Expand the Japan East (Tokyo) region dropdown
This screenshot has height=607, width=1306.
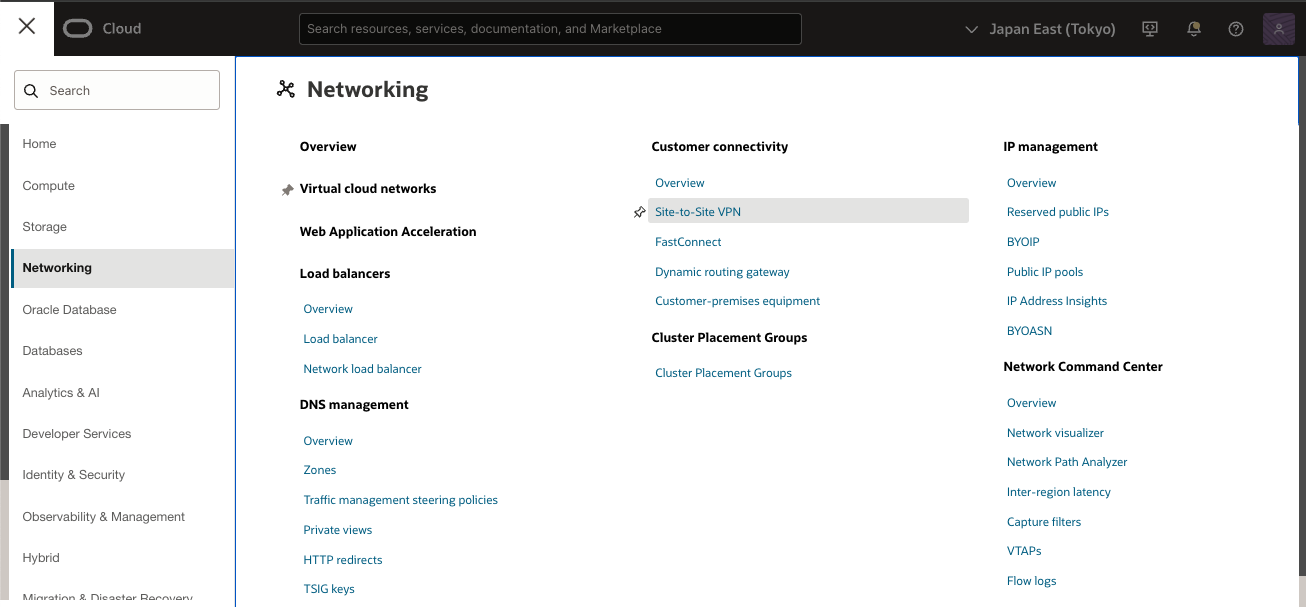1040,29
